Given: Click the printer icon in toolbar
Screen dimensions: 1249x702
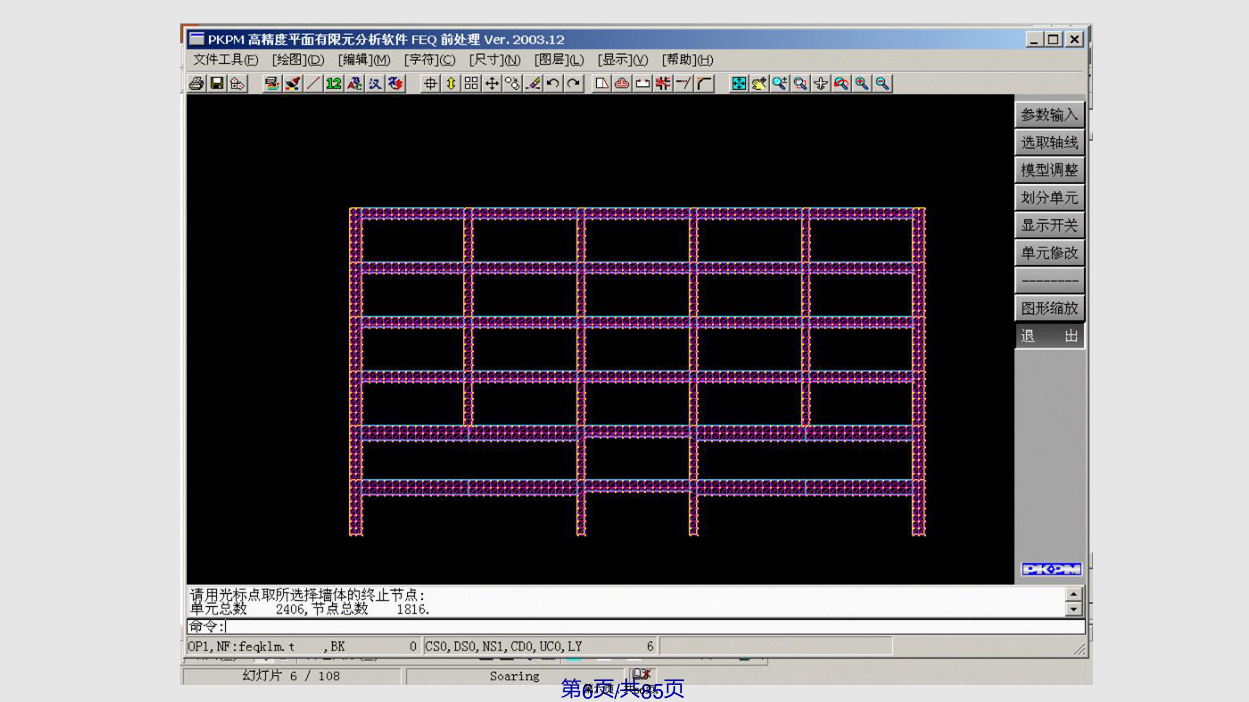Looking at the screenshot, I should click(196, 84).
